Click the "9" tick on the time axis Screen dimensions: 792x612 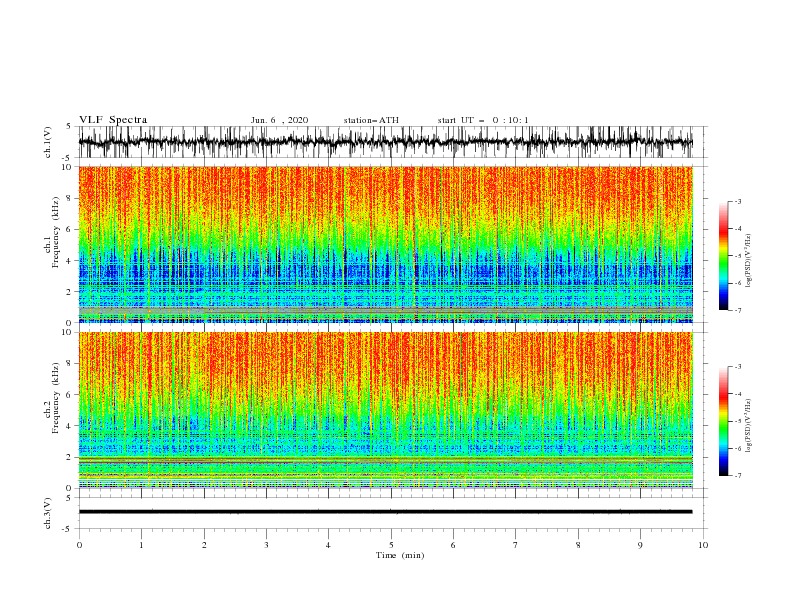[x=640, y=545]
